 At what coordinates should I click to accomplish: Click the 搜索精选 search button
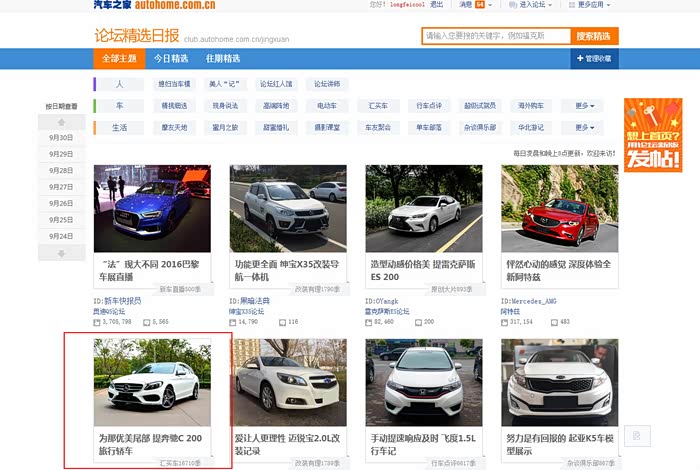tap(593, 36)
